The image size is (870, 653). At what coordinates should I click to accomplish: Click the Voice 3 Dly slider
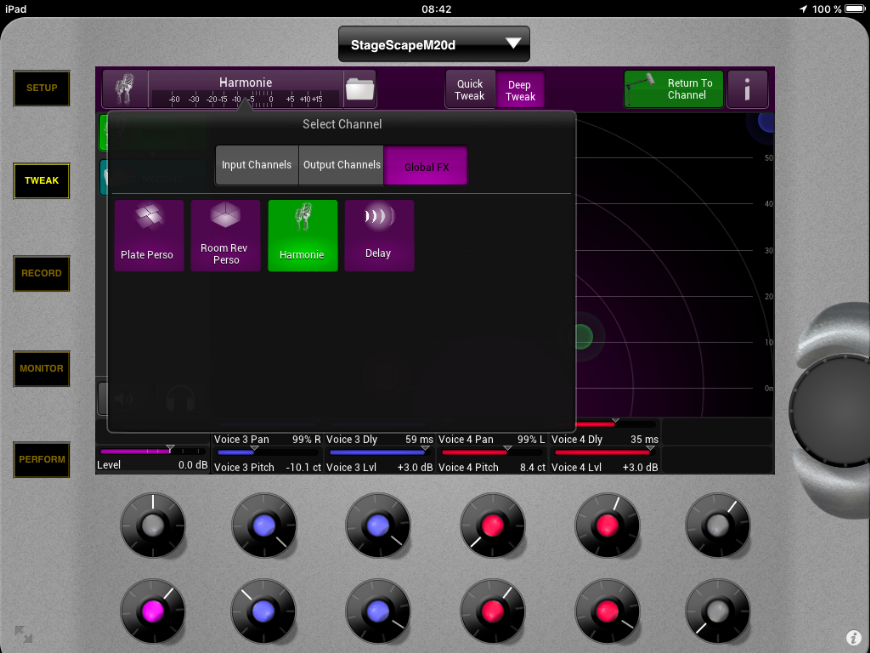[x=379, y=452]
